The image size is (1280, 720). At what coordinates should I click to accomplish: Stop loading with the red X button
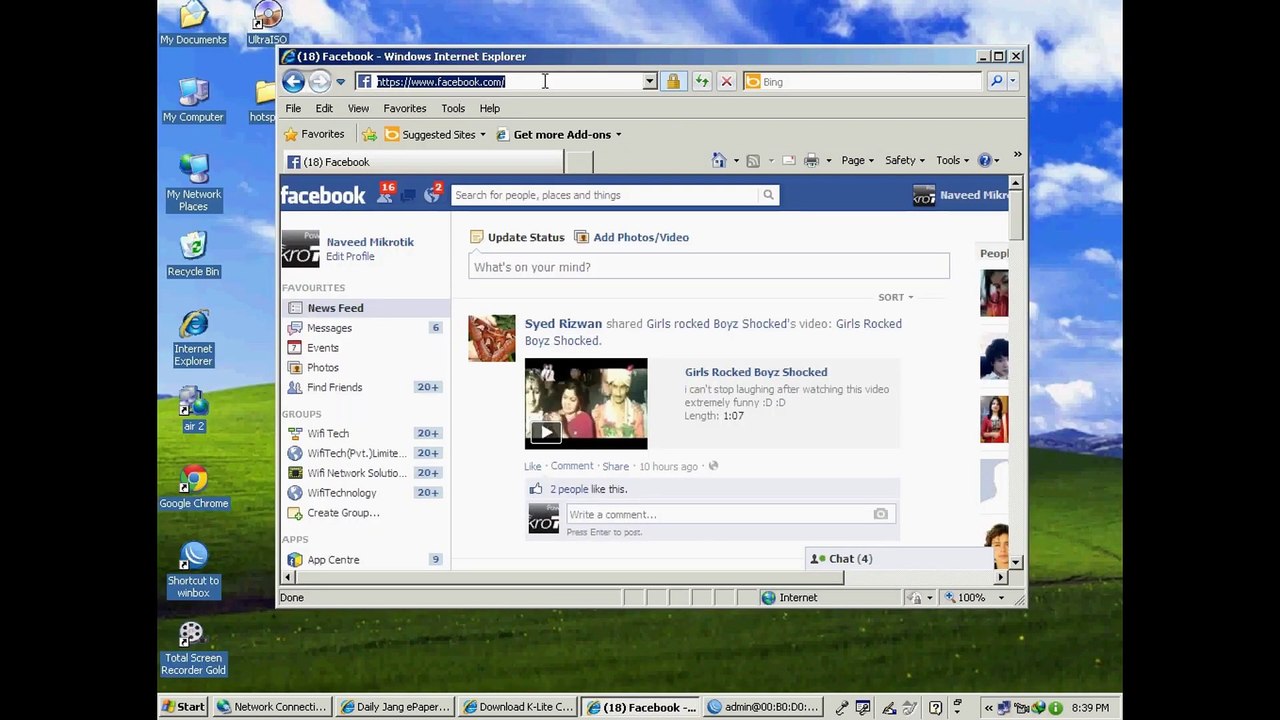727,82
